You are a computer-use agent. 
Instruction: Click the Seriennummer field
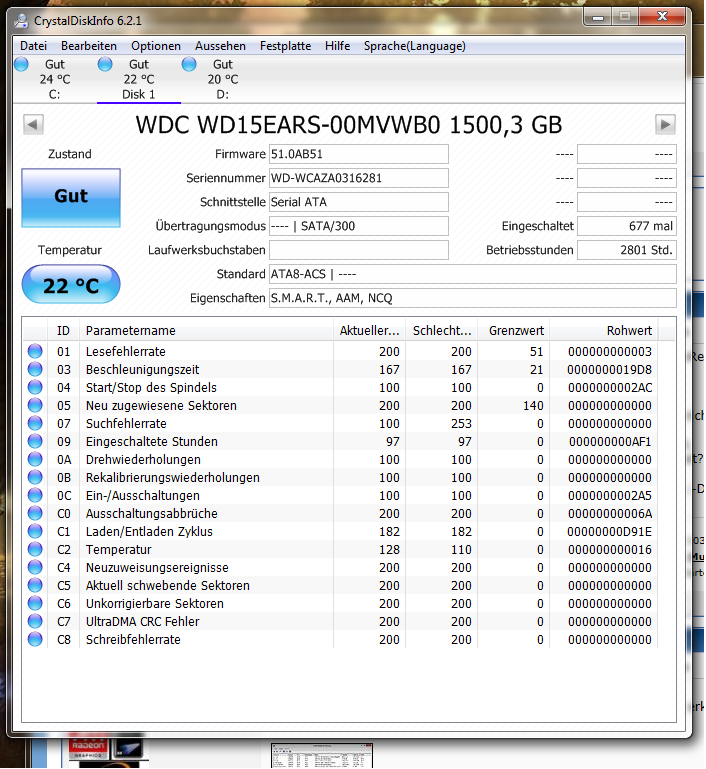click(358, 178)
